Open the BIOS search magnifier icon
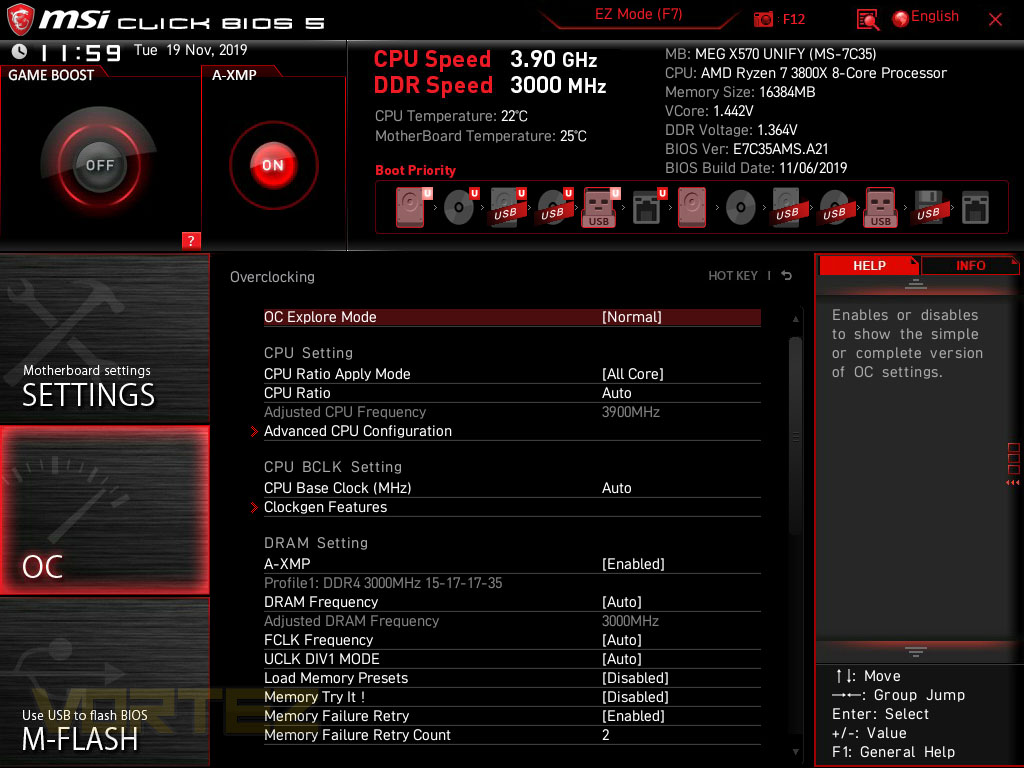The width and height of the screenshot is (1024, 768). (867, 20)
